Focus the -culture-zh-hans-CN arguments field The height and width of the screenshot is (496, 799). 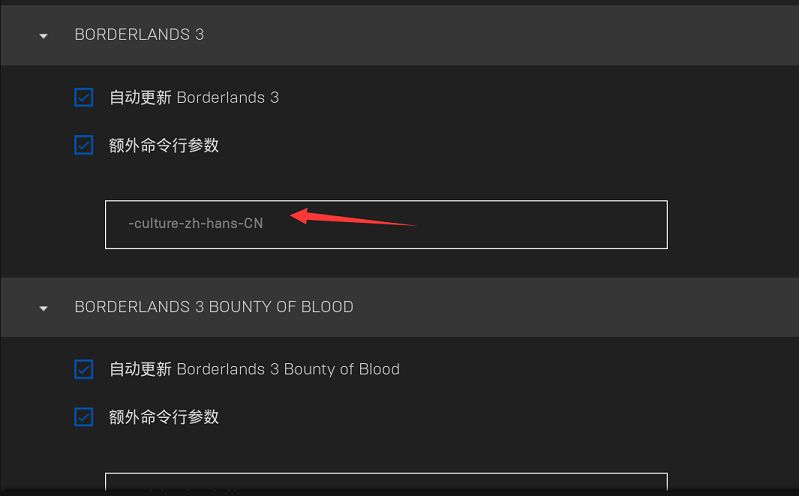pos(386,224)
